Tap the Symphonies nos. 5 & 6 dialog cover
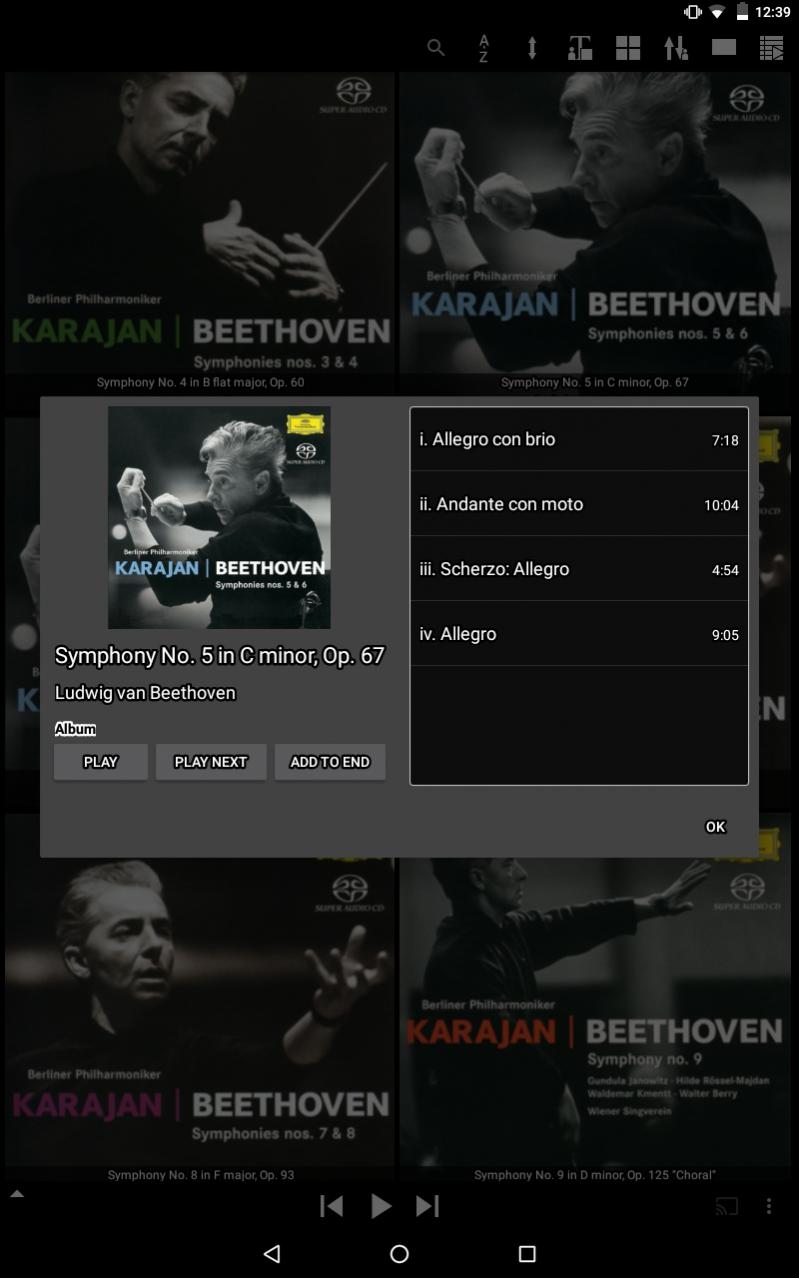Screen dimensions: 799x1278 coord(219,518)
